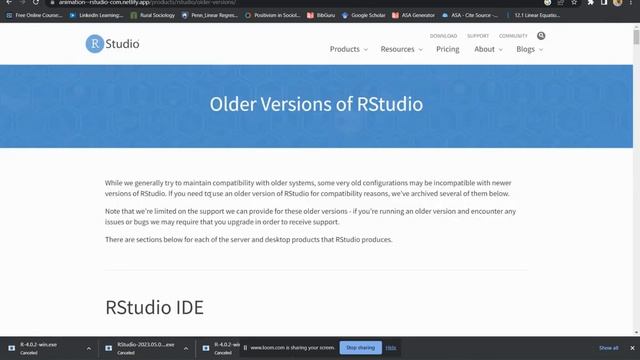The width and height of the screenshot is (640, 360).
Task: Reload the page with the refresh icon
Action: click(x=36, y=2)
